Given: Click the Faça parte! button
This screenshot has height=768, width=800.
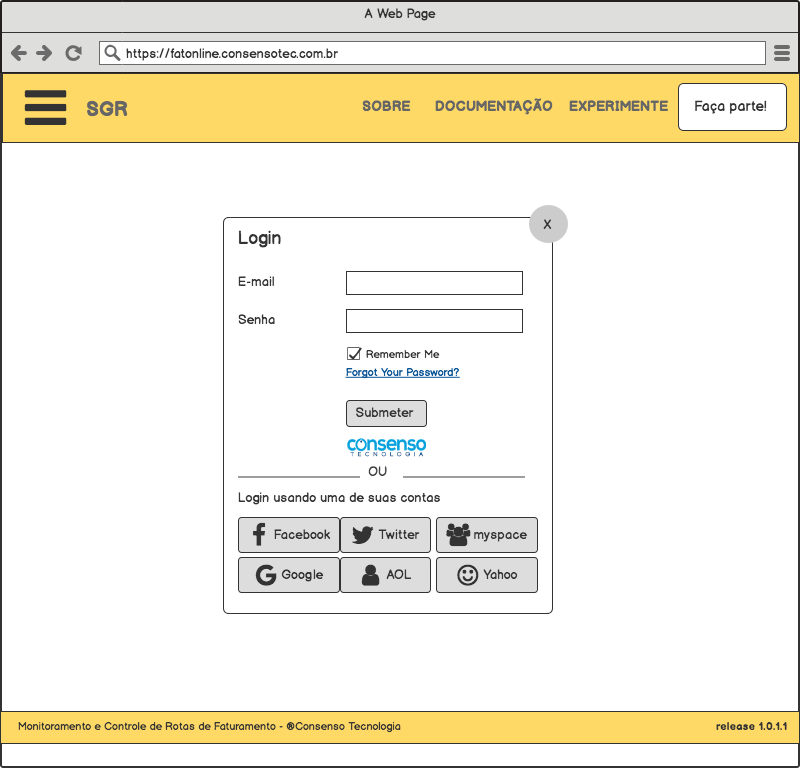Looking at the screenshot, I should click(x=732, y=106).
